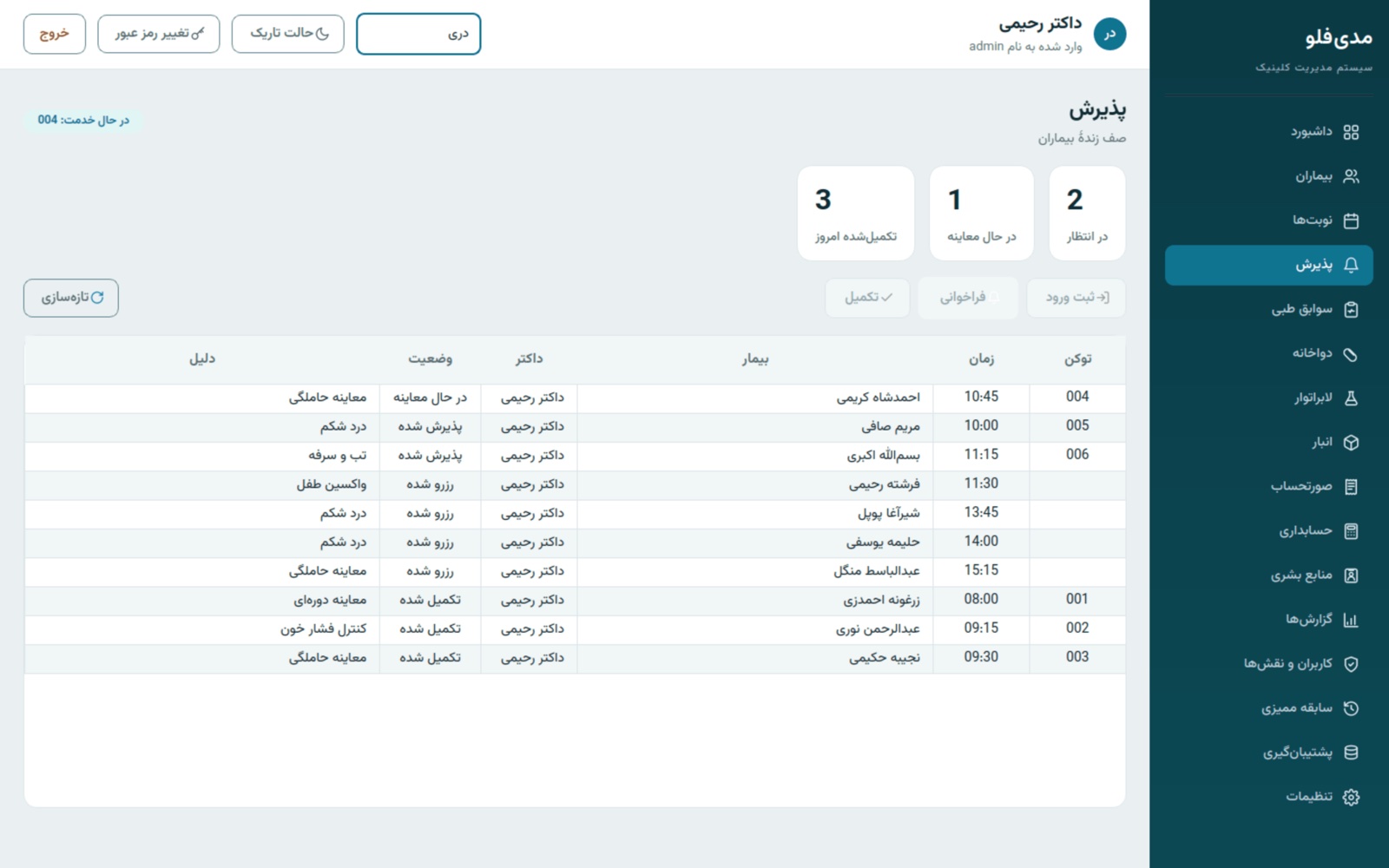Click the در انتظار stat card
1389x868 pixels.
pos(1087,214)
